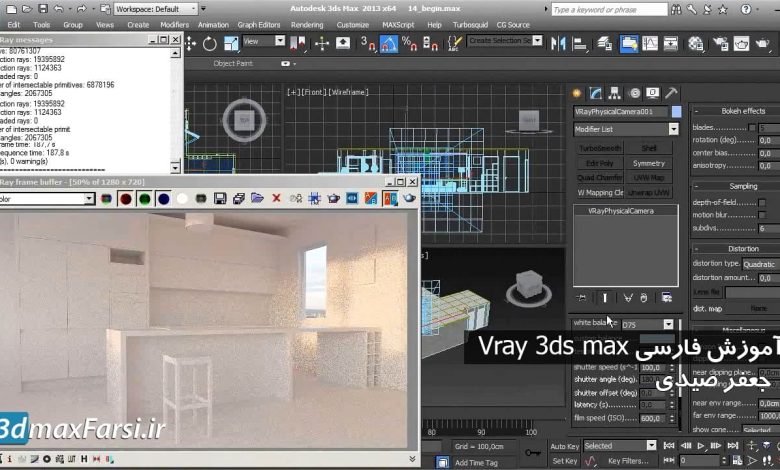
Task: Open the MAXScript menu
Action: (398, 25)
